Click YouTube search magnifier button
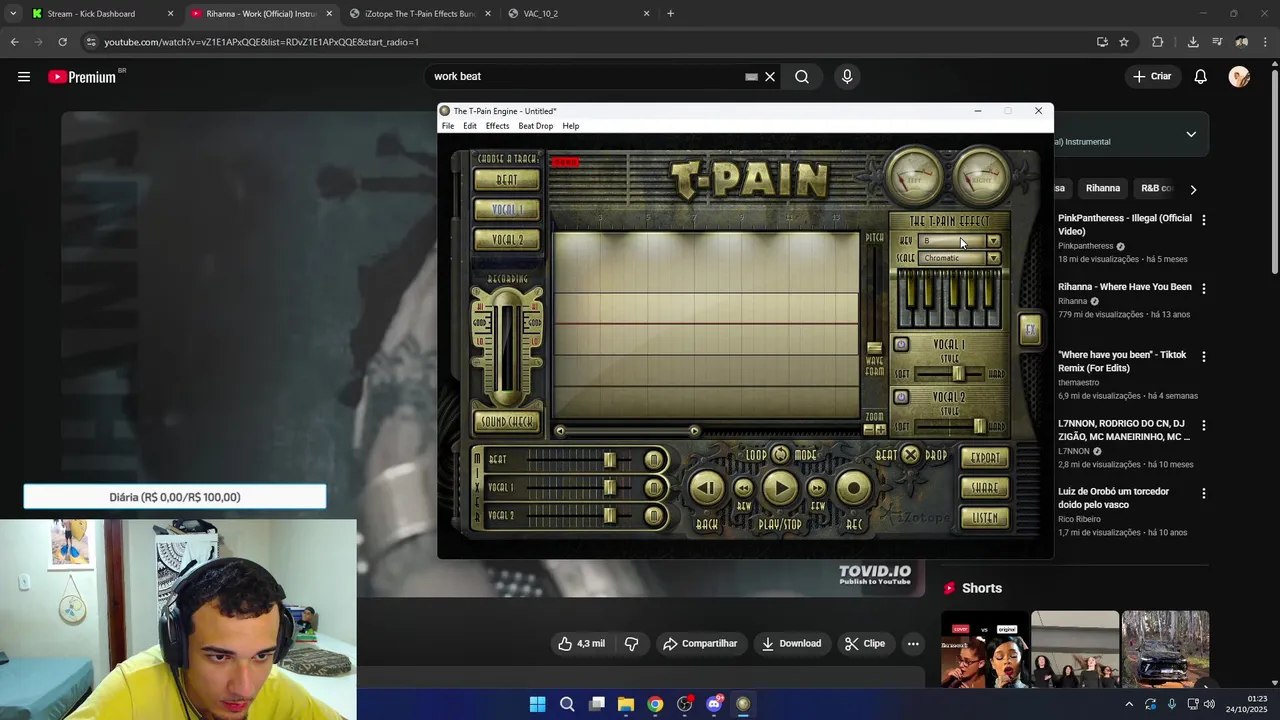This screenshot has width=1280, height=720. 802,77
